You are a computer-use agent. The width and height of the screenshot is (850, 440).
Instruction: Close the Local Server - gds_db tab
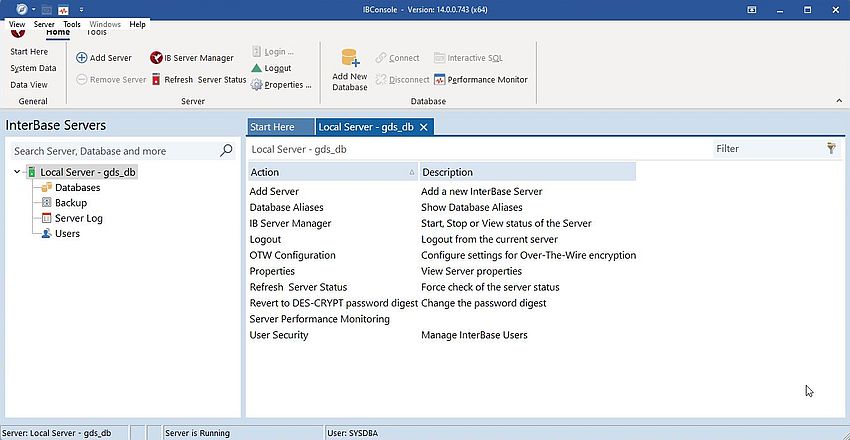coord(424,127)
